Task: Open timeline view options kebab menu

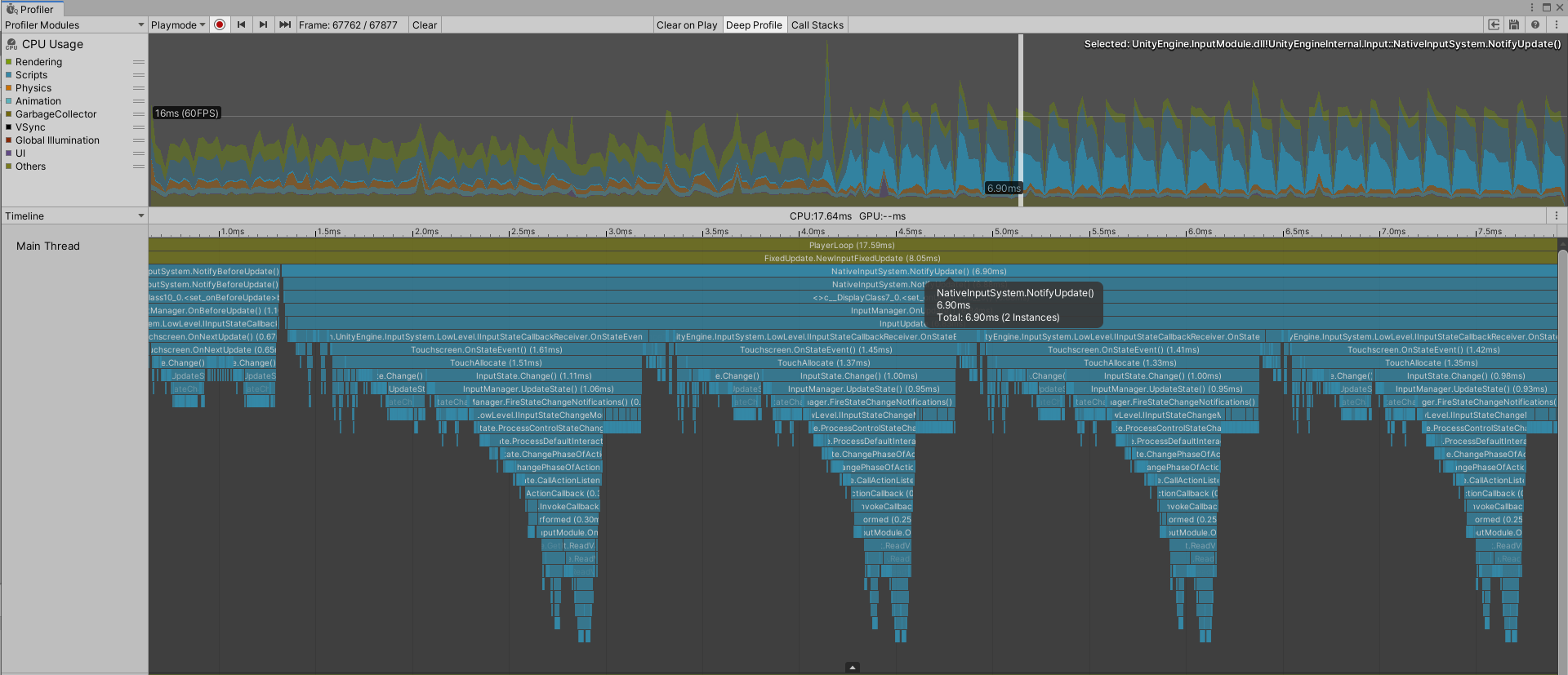Action: [x=1557, y=216]
